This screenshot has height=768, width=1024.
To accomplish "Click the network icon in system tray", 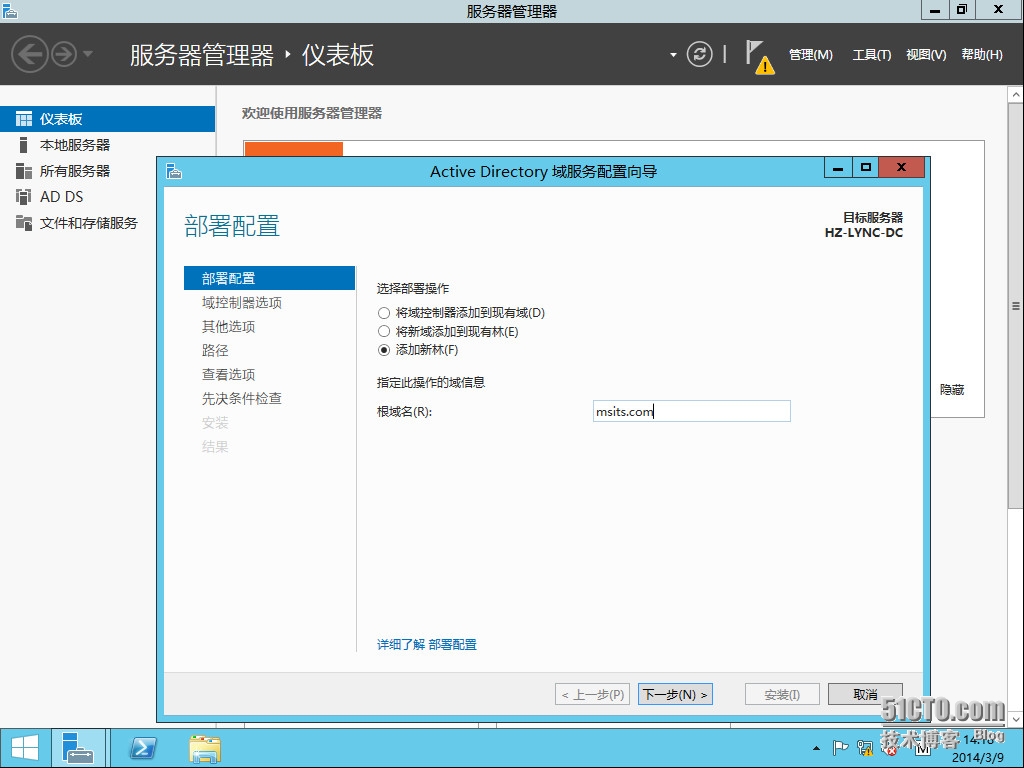I will [865, 748].
